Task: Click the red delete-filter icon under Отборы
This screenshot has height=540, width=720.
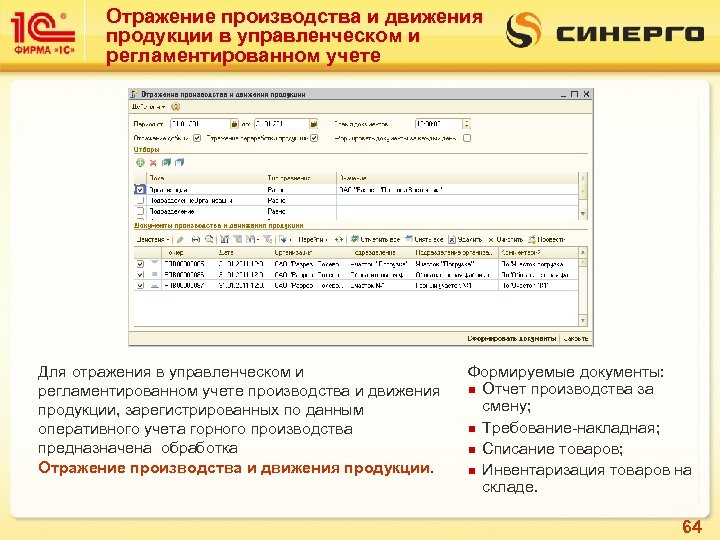Action: point(153,162)
